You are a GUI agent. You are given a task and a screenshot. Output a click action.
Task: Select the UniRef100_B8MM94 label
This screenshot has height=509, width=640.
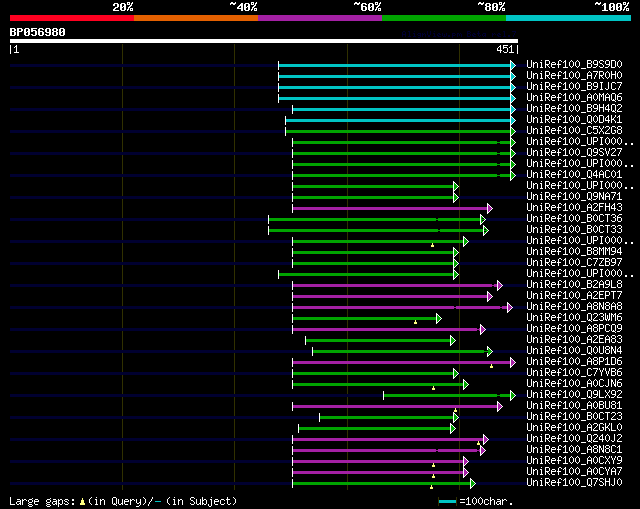click(574, 251)
